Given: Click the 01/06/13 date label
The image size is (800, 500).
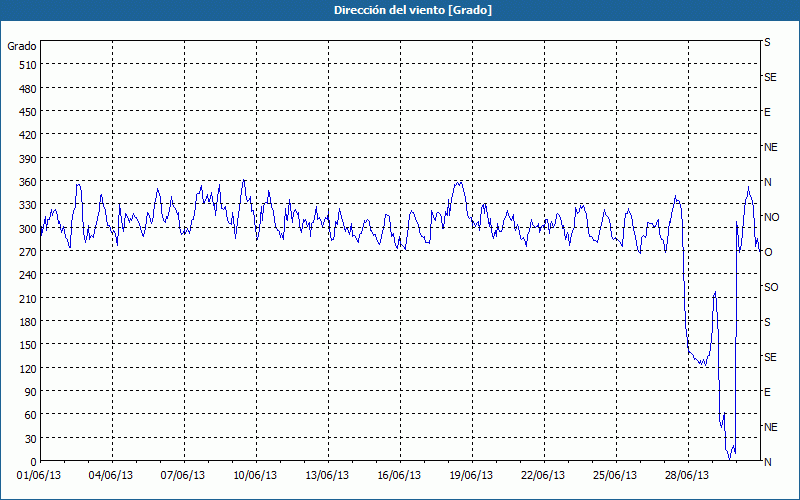Looking at the screenshot, I should (x=39, y=476).
